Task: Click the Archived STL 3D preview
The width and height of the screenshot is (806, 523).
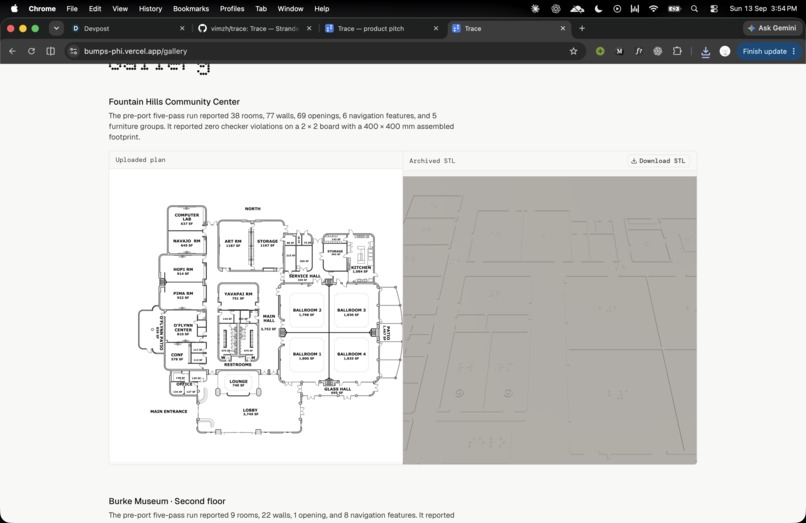Action: click(549, 320)
